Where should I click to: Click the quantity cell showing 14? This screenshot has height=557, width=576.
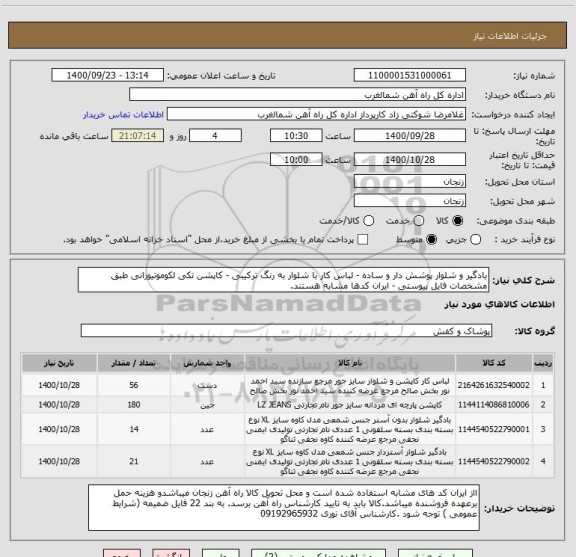click(133, 429)
